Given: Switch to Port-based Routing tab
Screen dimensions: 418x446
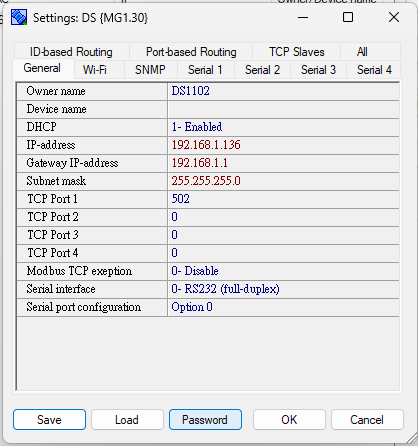Looking at the screenshot, I should pos(191,52).
